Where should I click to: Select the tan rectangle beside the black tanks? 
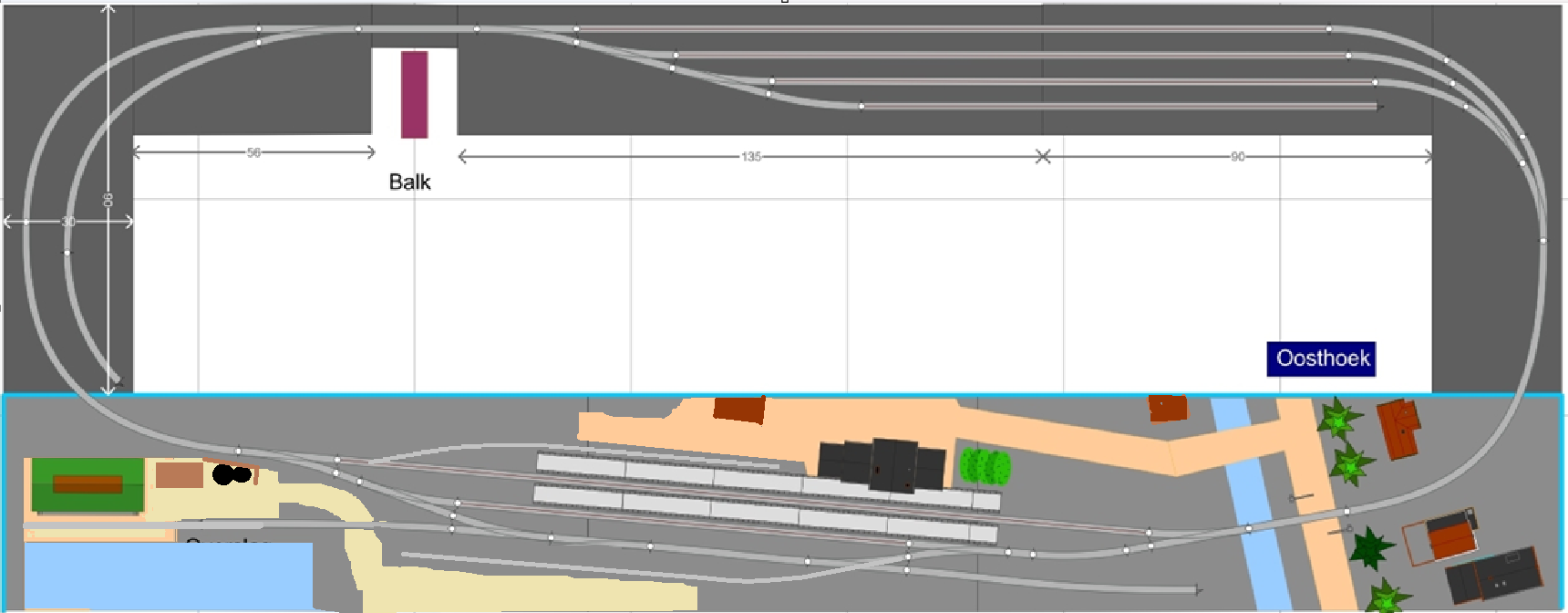click(x=179, y=474)
